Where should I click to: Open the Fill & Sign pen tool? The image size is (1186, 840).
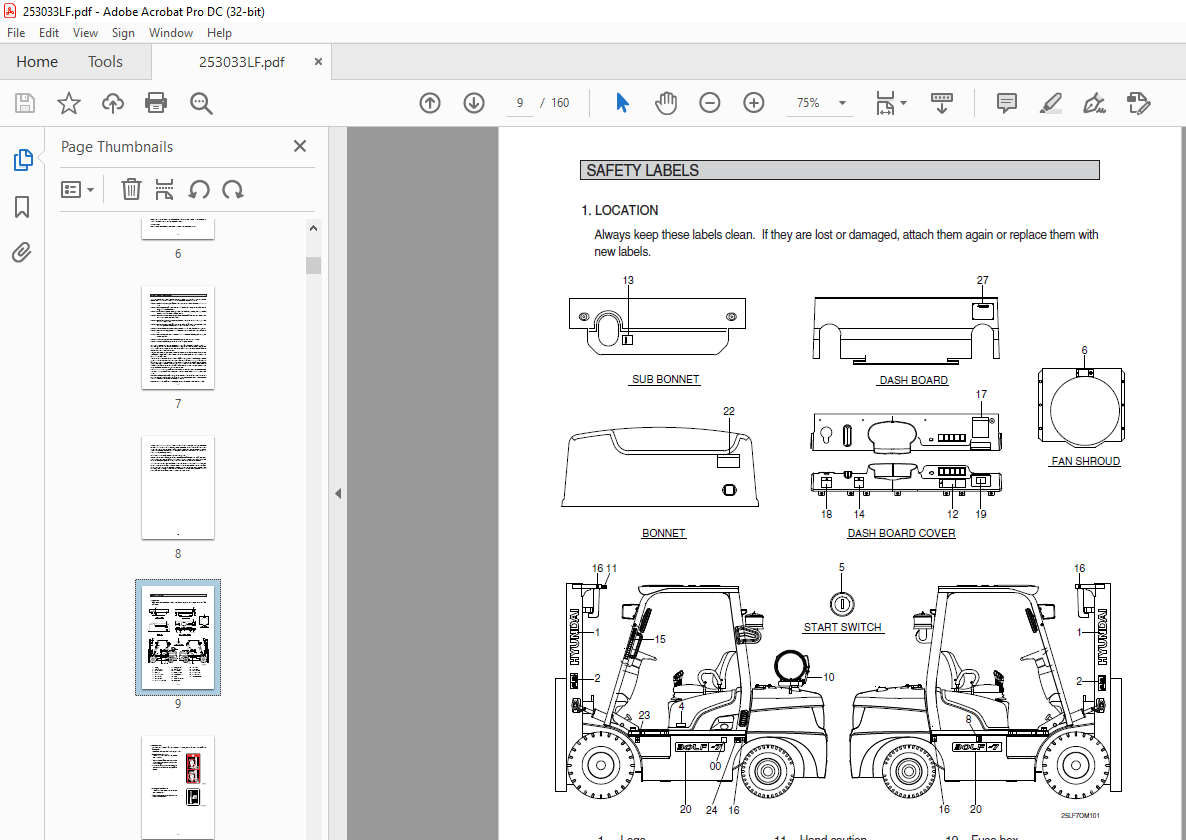(x=1094, y=103)
